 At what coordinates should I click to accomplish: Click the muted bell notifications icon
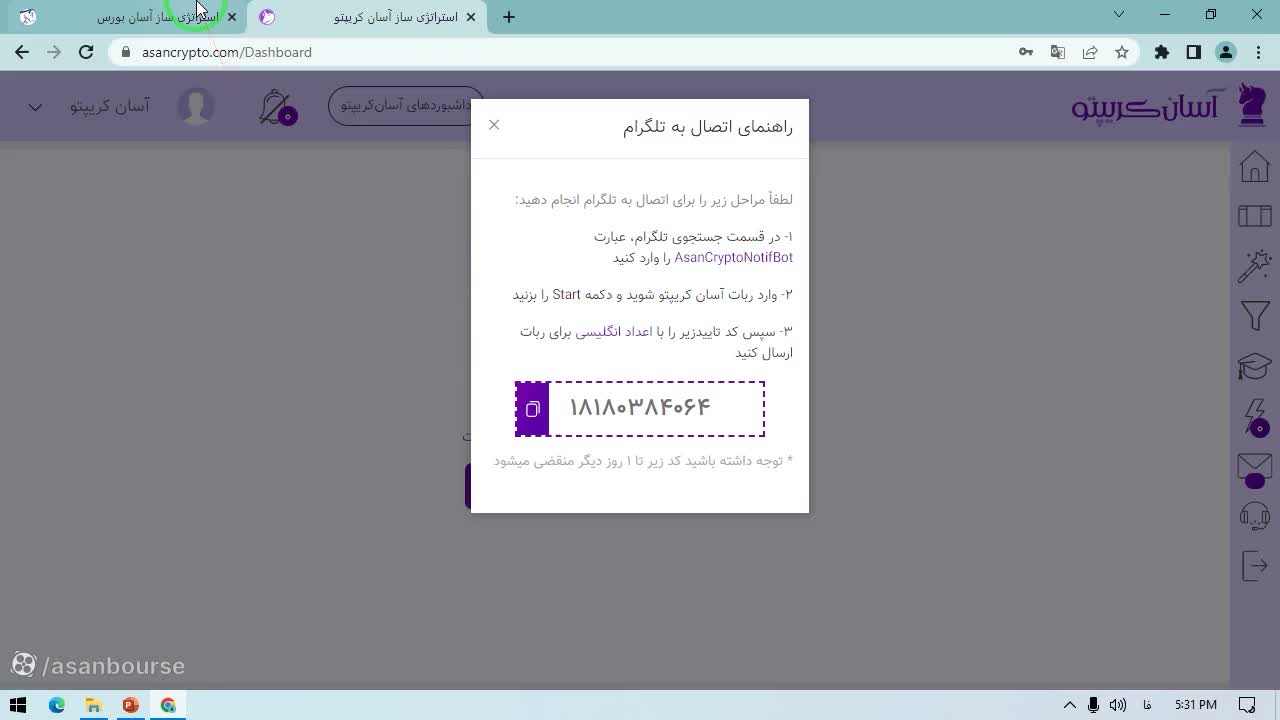(277, 107)
